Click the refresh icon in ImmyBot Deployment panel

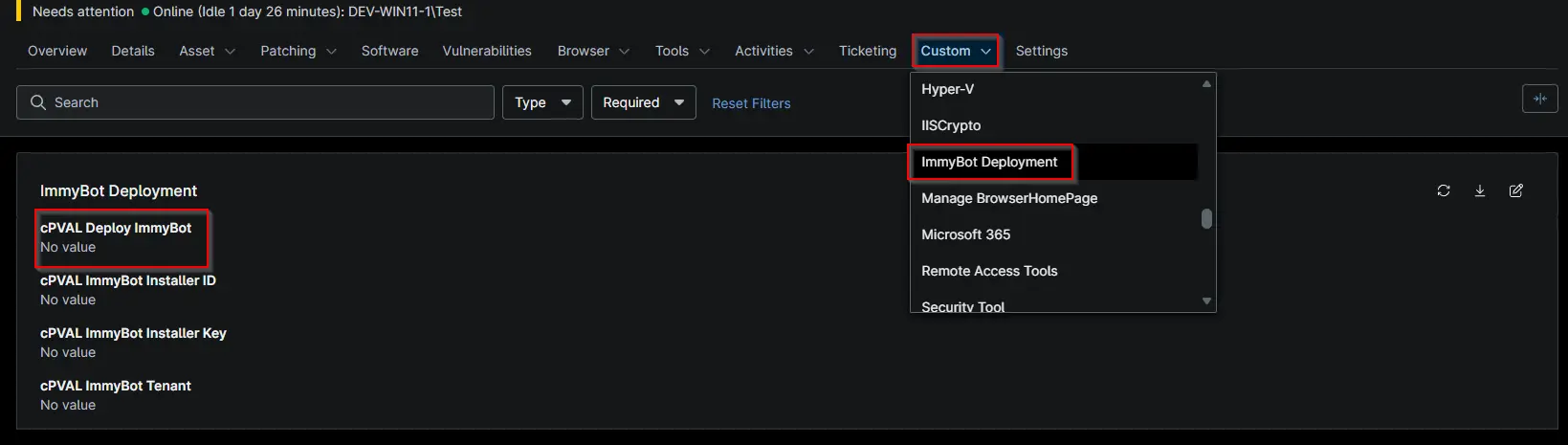click(1444, 190)
